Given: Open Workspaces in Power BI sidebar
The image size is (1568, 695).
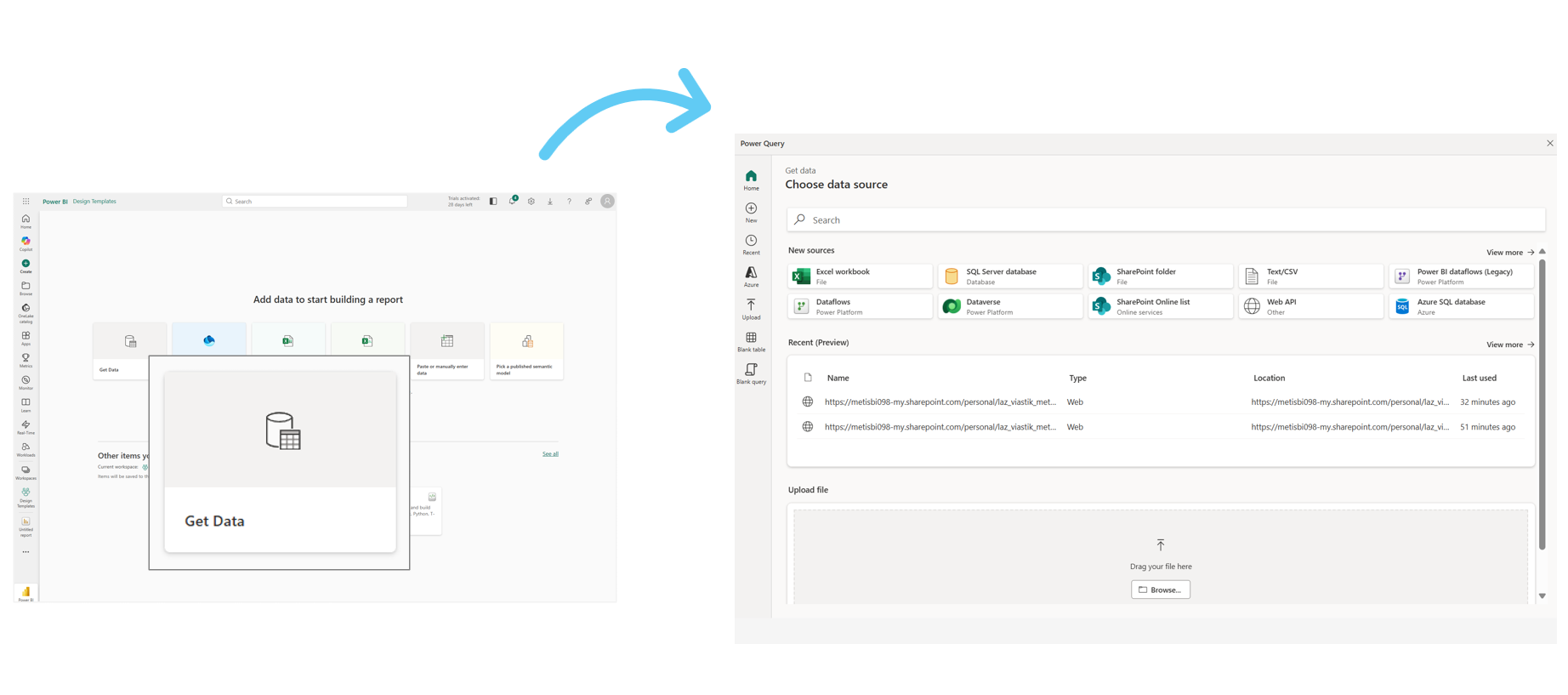Looking at the screenshot, I should point(26,472).
